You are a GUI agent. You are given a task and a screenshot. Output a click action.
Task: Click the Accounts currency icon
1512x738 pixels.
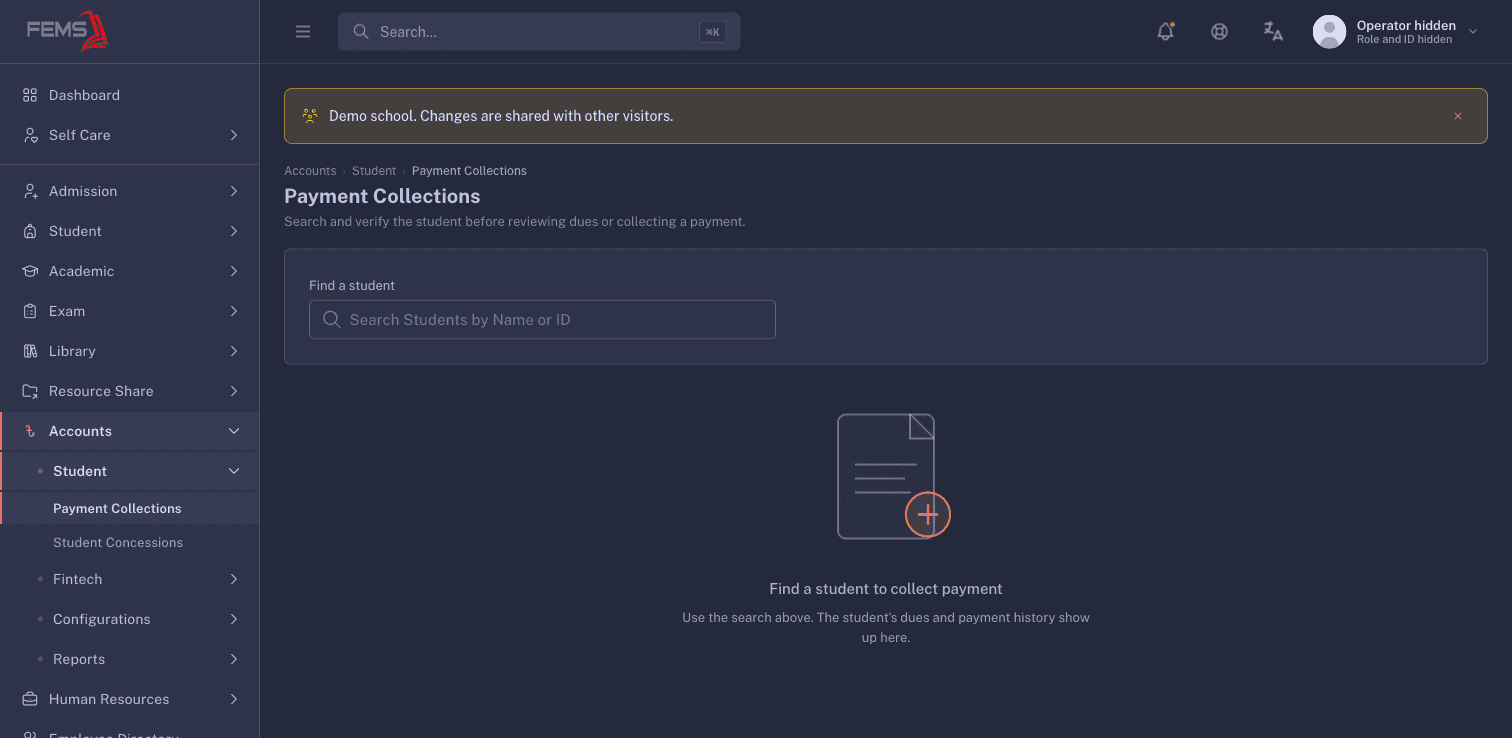pos(30,431)
